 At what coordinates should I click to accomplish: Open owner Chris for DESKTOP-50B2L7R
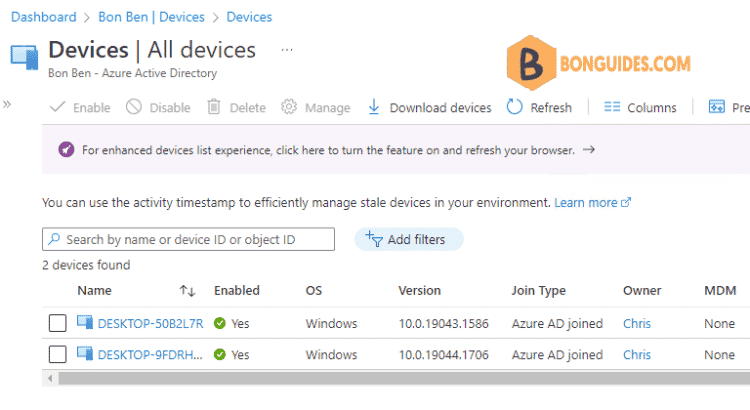636,323
